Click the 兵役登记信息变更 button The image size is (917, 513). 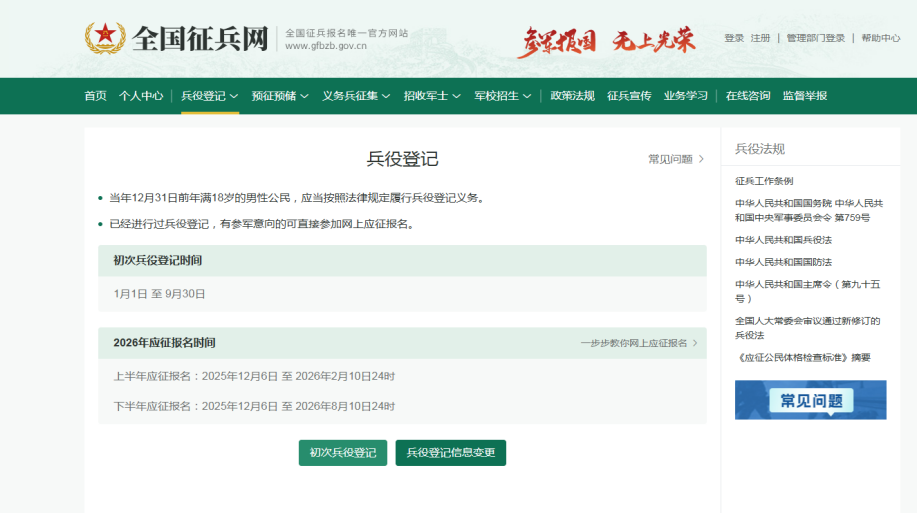point(450,453)
